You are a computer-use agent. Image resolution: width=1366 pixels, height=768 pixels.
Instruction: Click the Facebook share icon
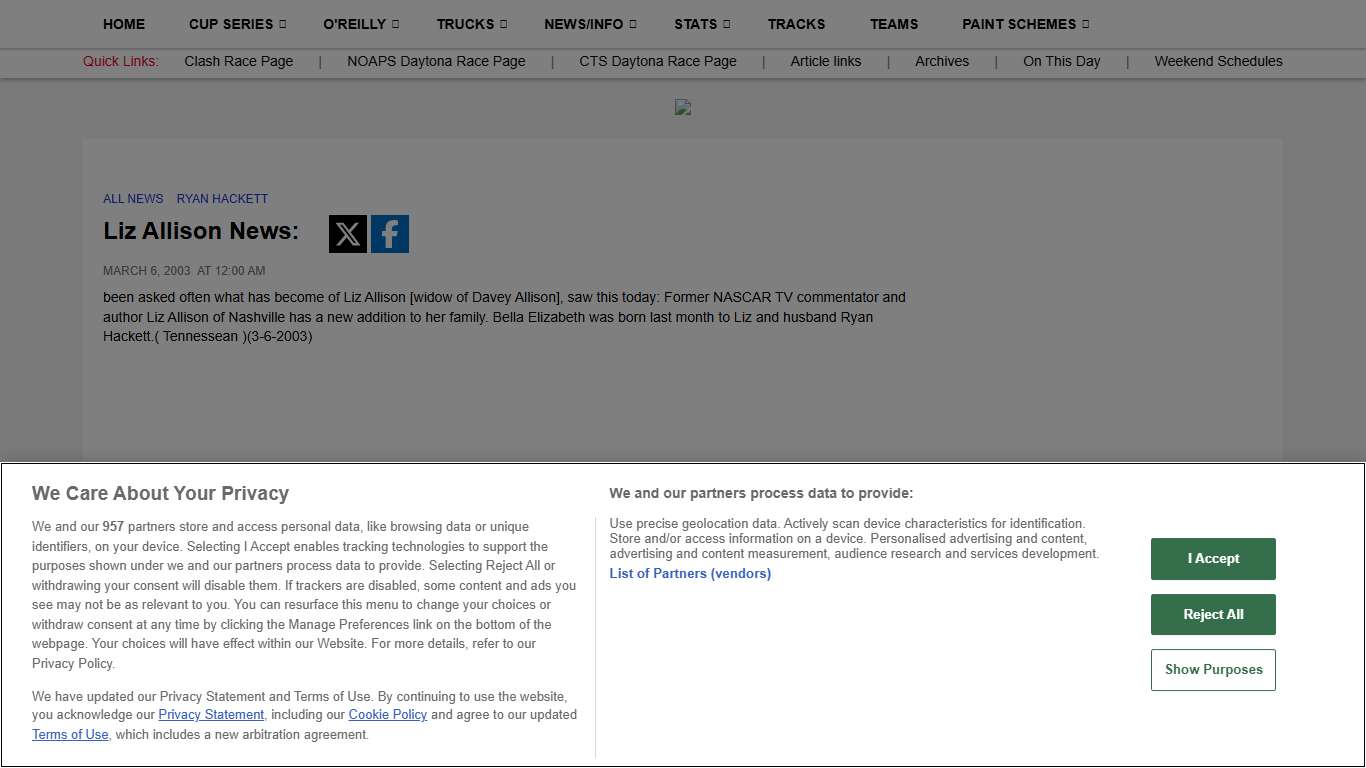[390, 234]
